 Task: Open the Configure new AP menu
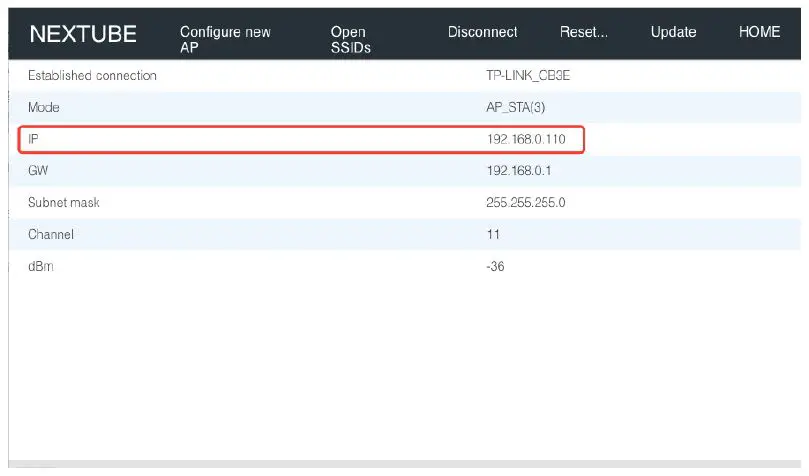coord(225,39)
